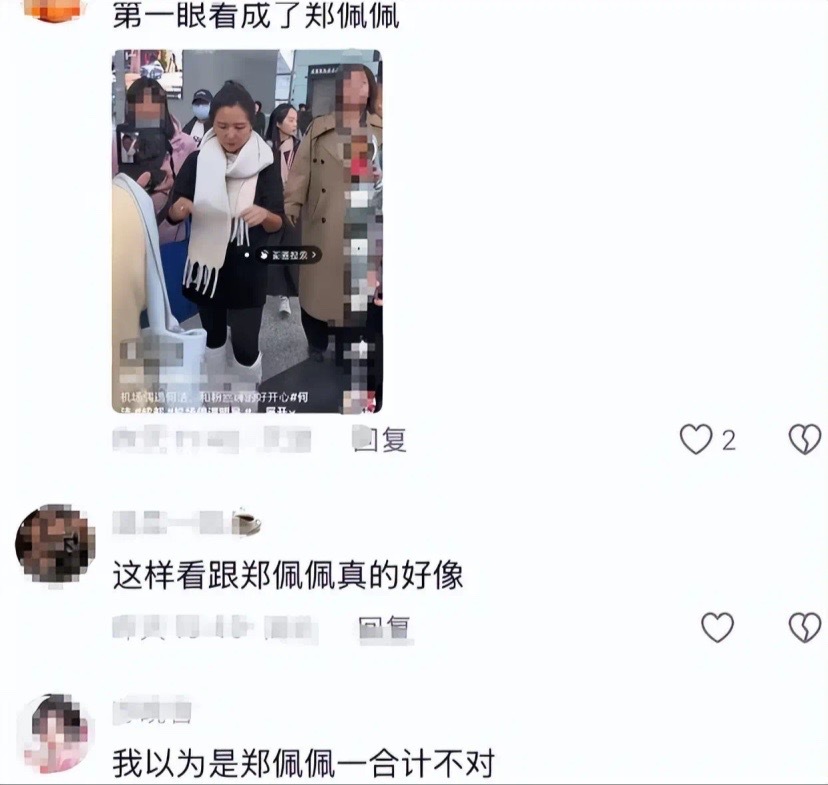Tap broken heart on "这样看跟郑佩佩真的好像" comment
This screenshot has height=785, width=828.
[x=805, y=627]
